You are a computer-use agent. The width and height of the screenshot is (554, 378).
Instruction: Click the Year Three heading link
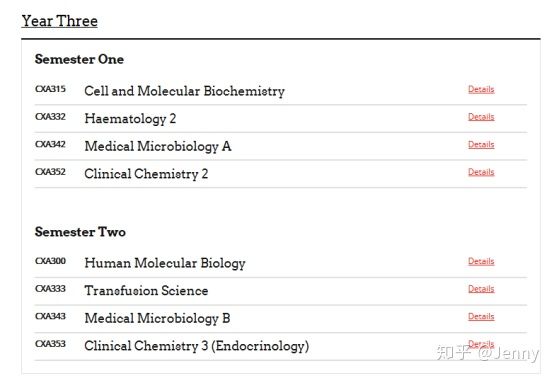(x=59, y=21)
